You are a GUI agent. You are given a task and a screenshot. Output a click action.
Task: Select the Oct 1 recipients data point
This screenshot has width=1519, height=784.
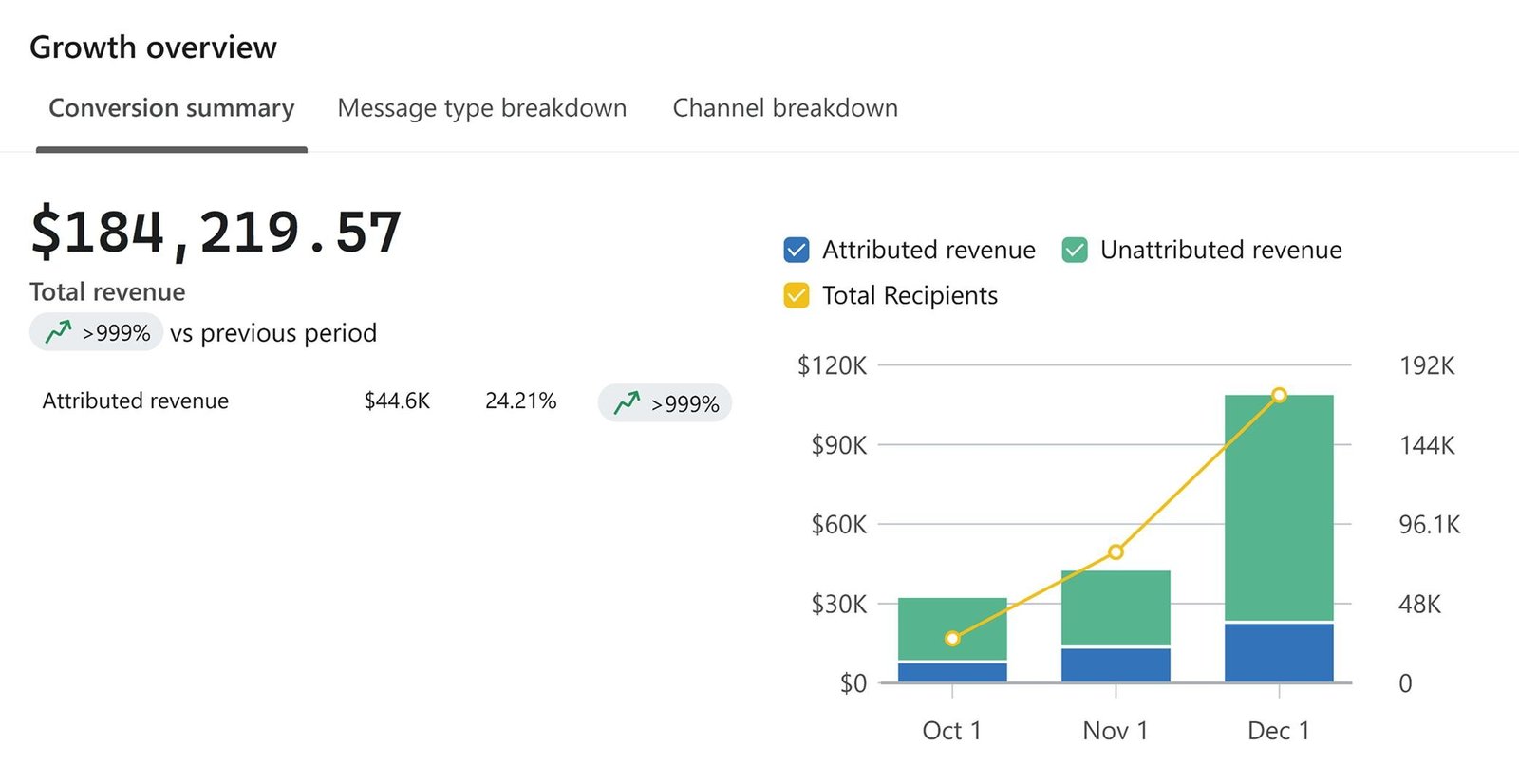(952, 639)
